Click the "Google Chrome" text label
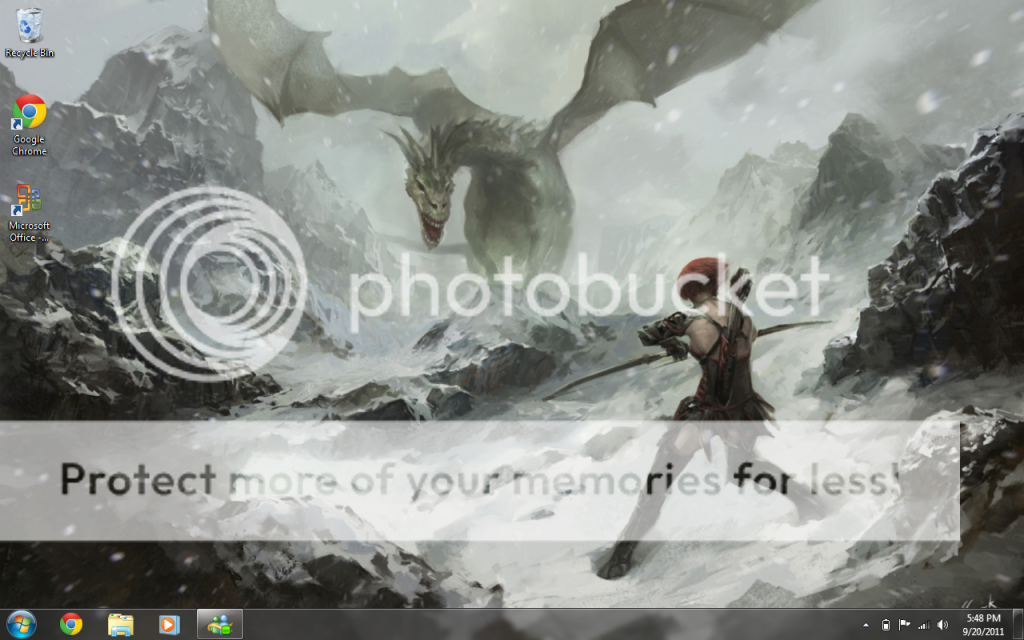 [x=29, y=146]
